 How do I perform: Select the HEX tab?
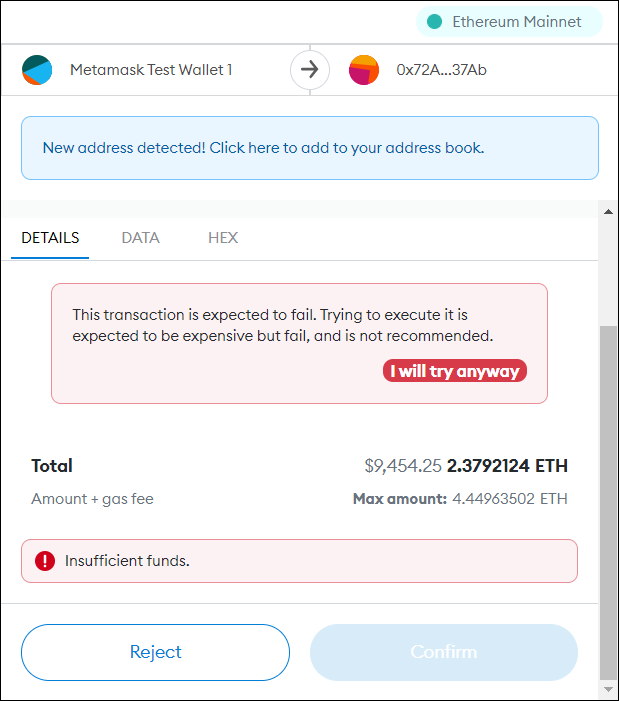pyautogui.click(x=223, y=238)
